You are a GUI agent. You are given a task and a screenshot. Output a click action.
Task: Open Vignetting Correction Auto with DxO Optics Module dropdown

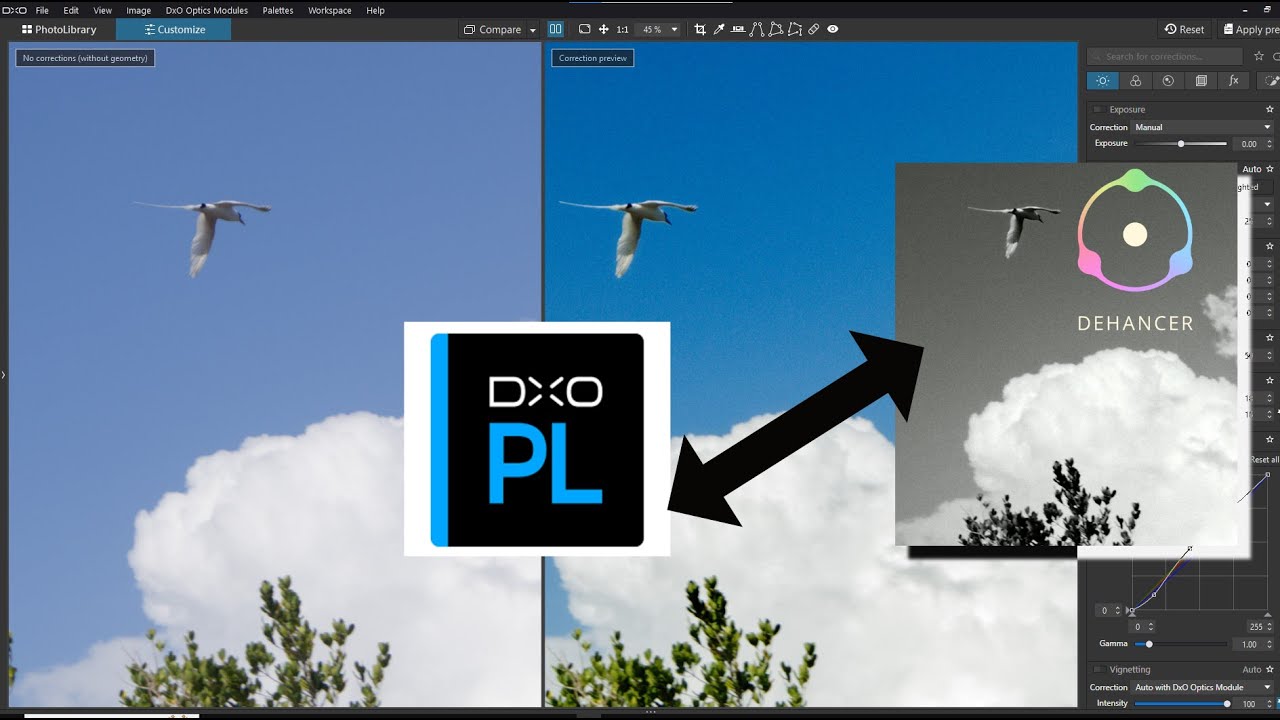pyautogui.click(x=1203, y=687)
